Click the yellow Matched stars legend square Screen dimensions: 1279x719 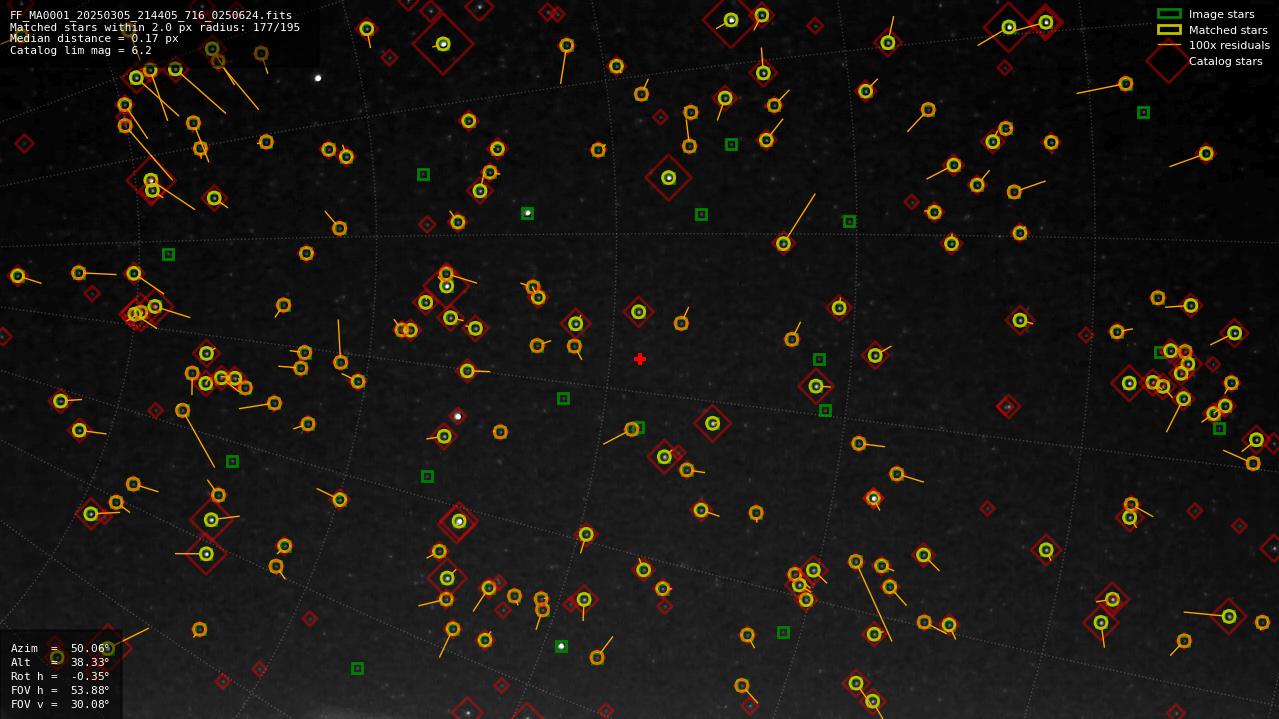[x=1169, y=30]
